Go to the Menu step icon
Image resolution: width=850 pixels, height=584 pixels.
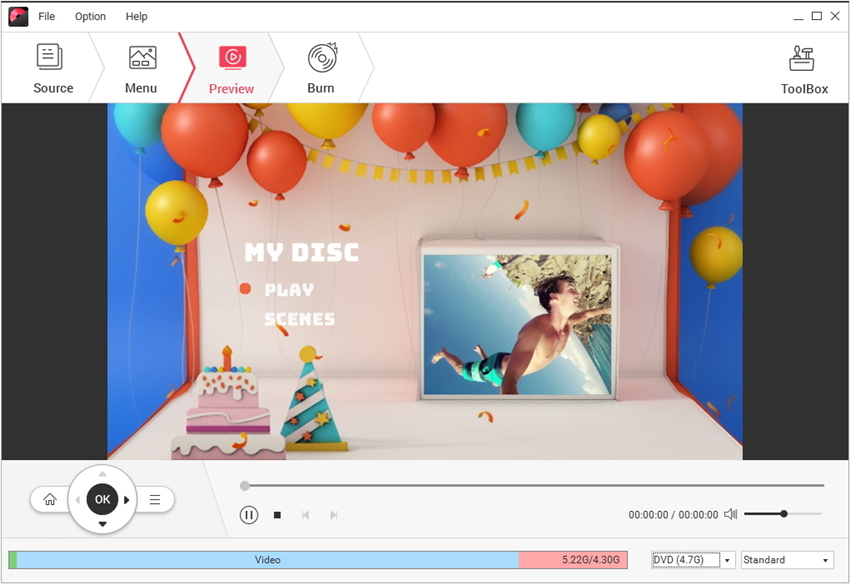pyautogui.click(x=142, y=57)
